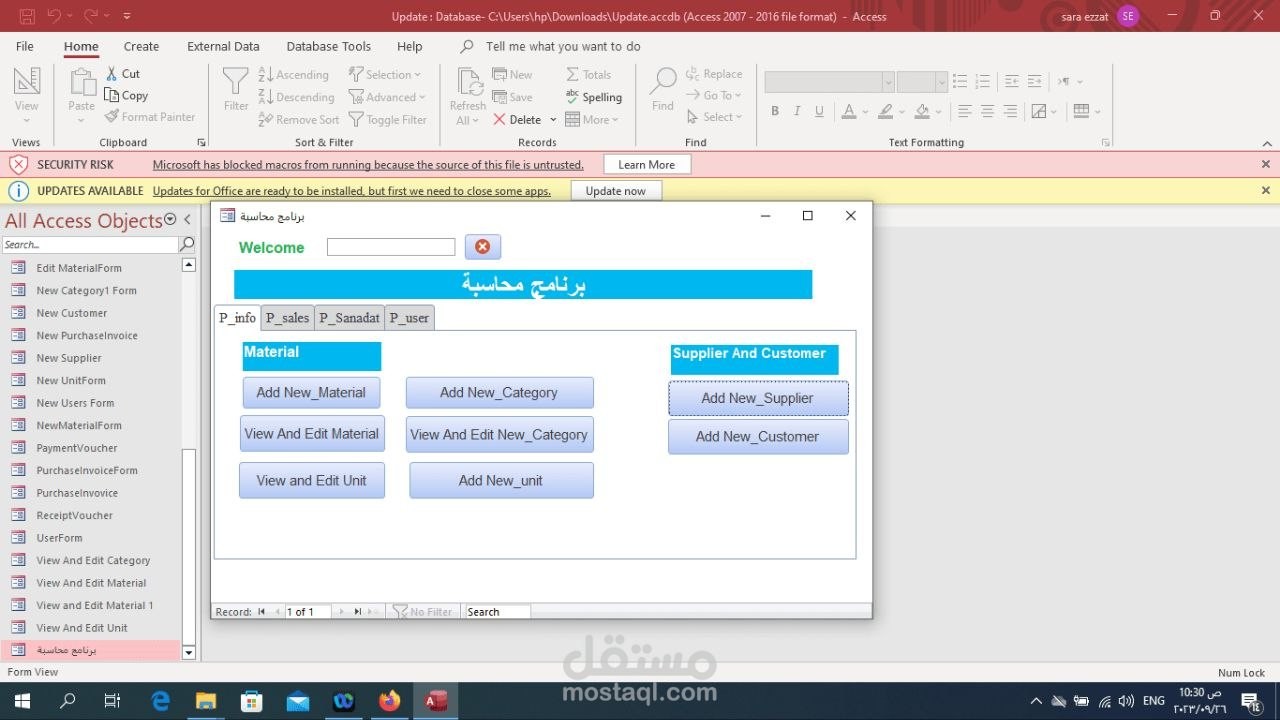Click the Add New_Material button
This screenshot has width=1280, height=720.
[x=311, y=392]
